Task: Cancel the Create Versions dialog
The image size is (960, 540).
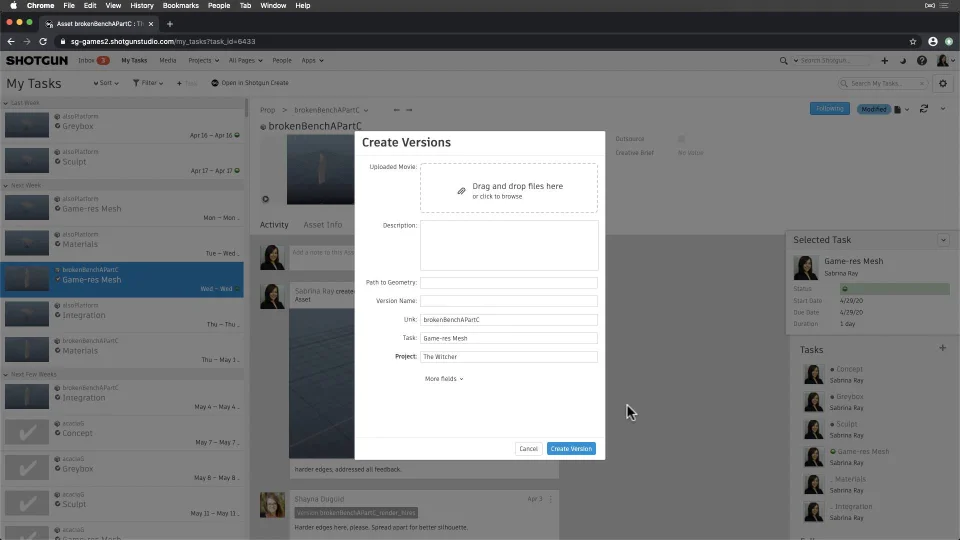Action: [x=528, y=449]
